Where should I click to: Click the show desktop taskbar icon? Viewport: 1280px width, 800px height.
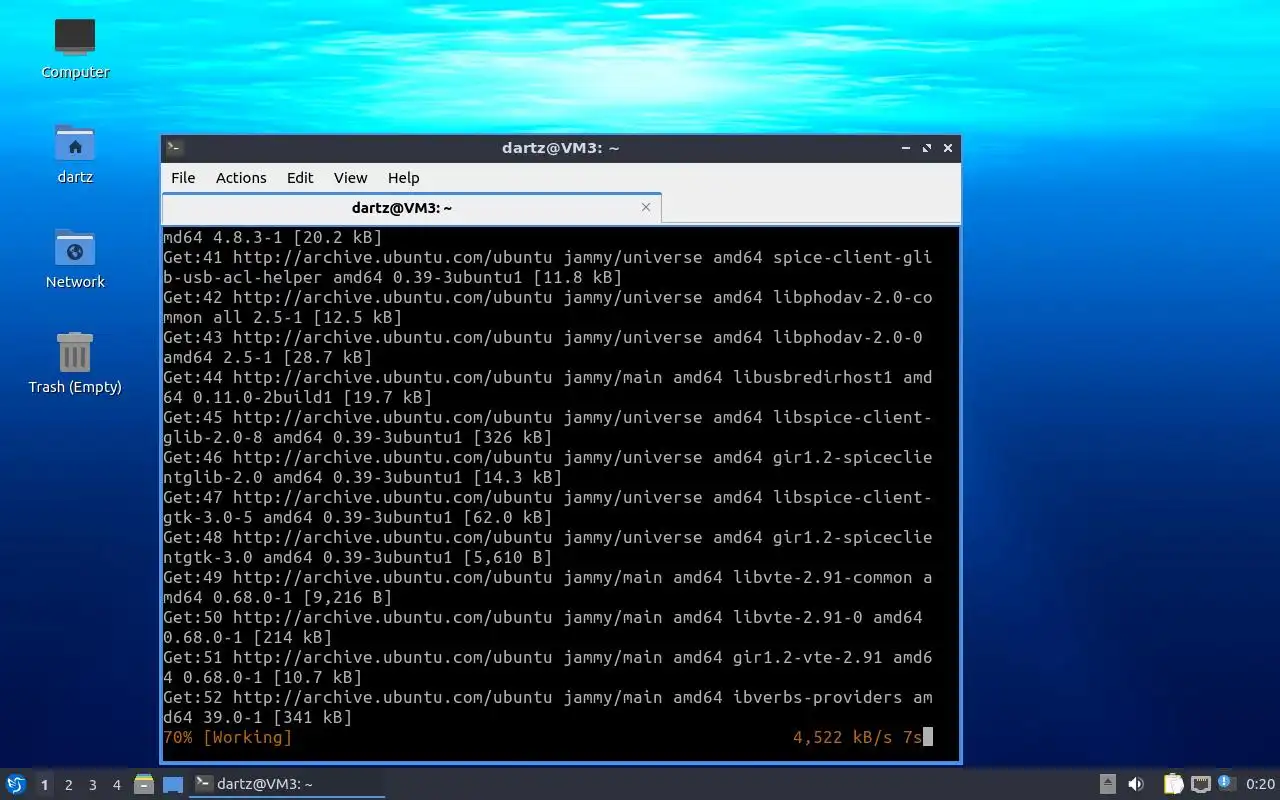tap(173, 784)
